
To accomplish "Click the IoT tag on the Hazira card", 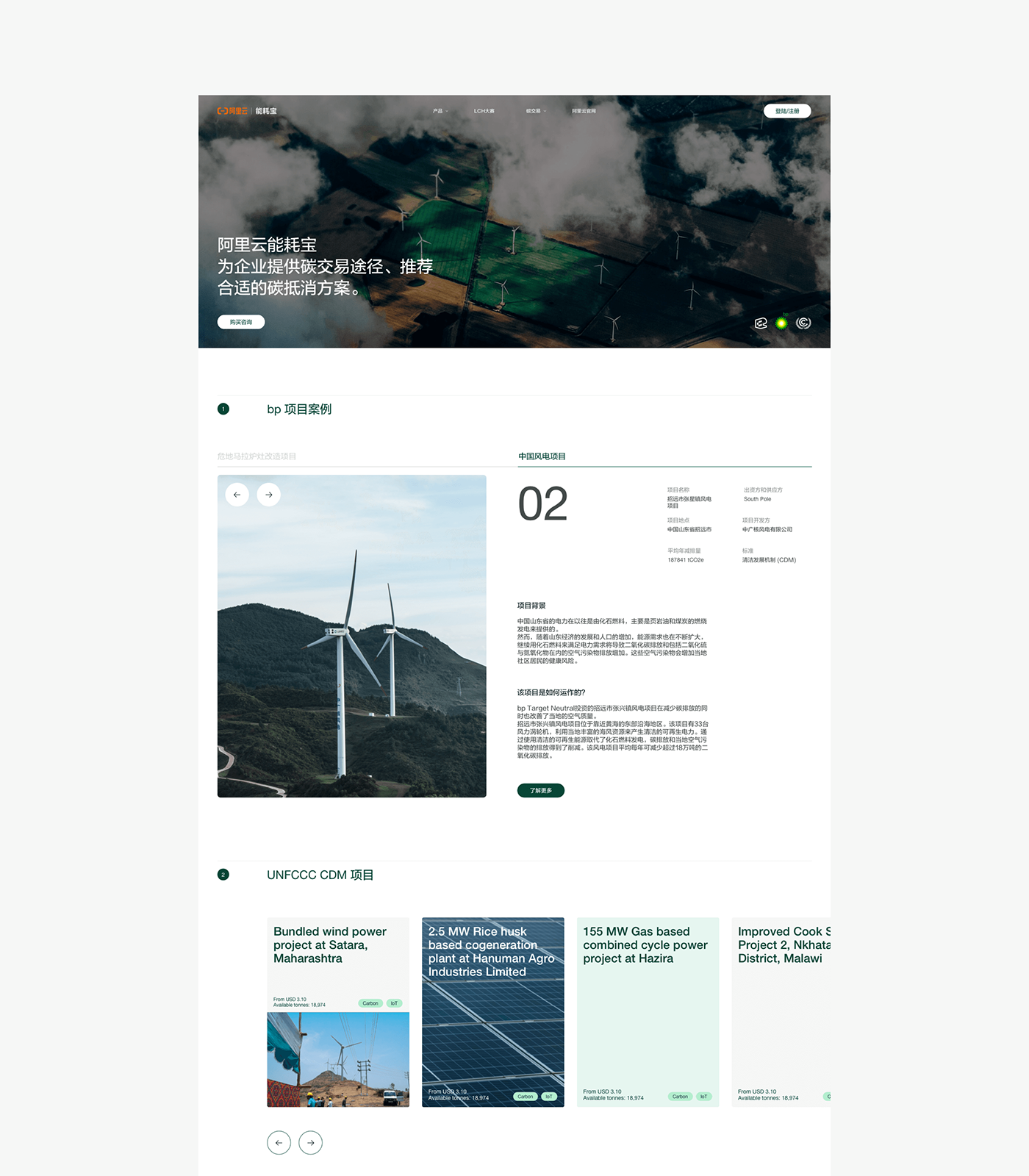I will [x=704, y=1097].
